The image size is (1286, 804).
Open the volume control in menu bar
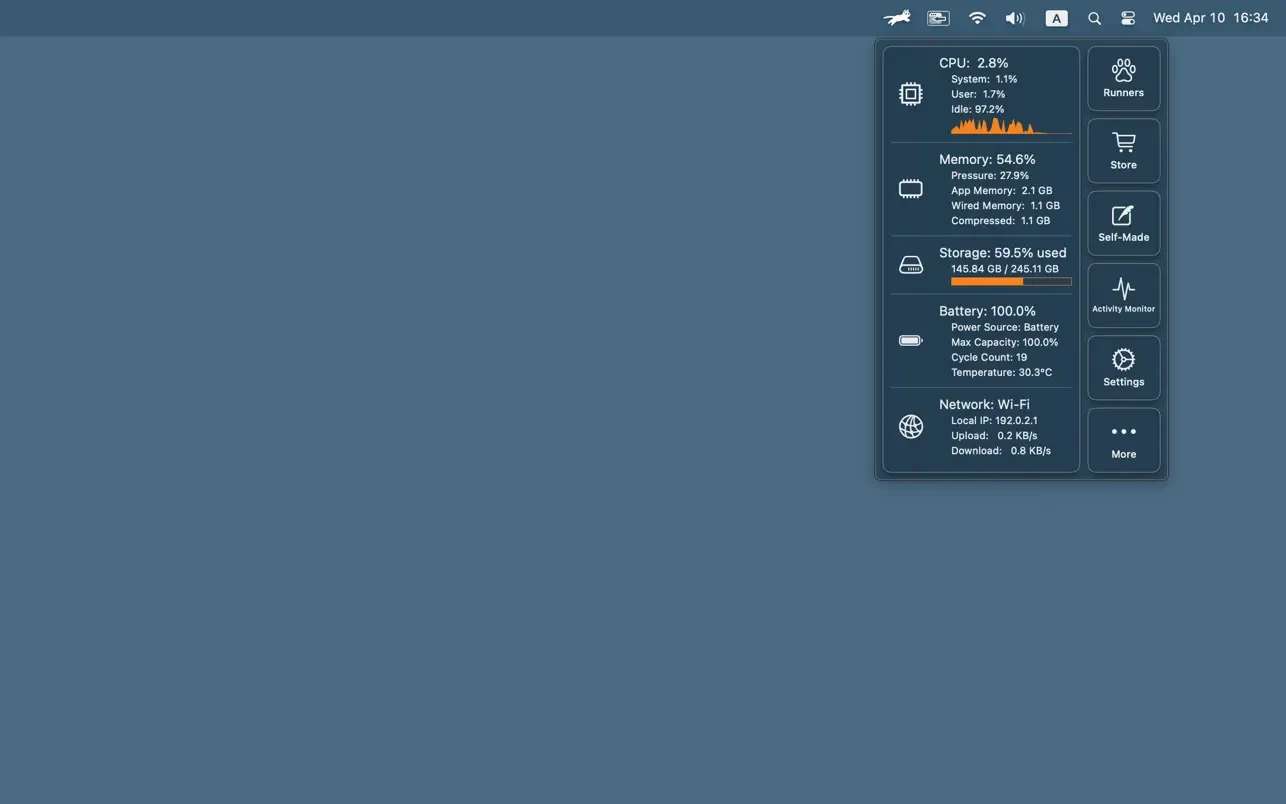pos(1014,18)
